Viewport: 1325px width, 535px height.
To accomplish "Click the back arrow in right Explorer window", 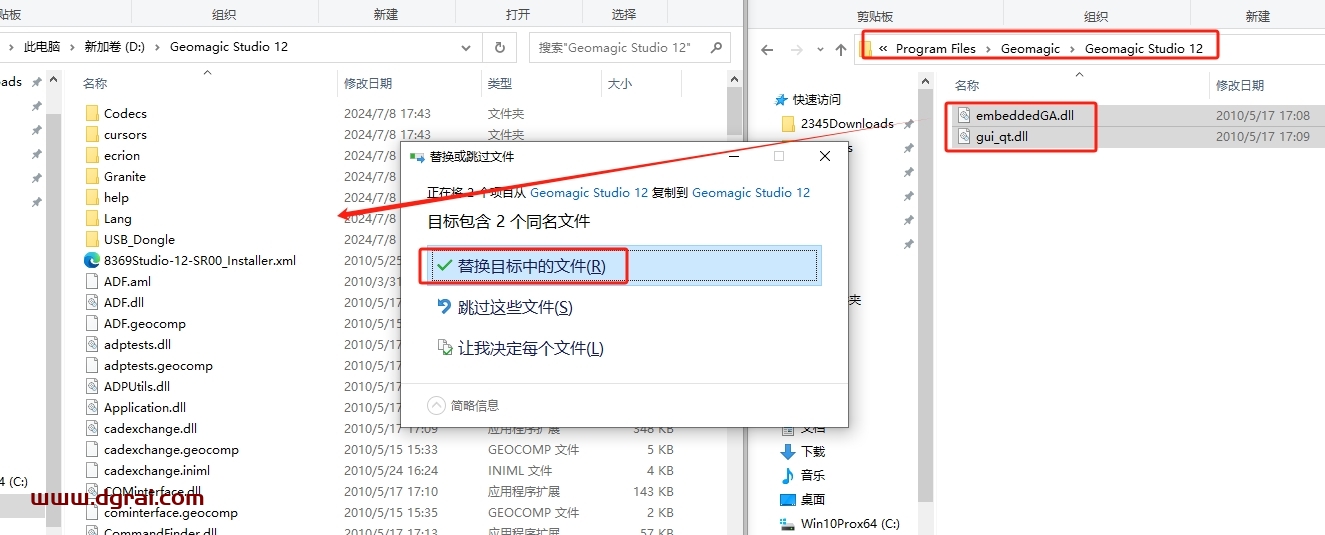I will click(x=767, y=49).
